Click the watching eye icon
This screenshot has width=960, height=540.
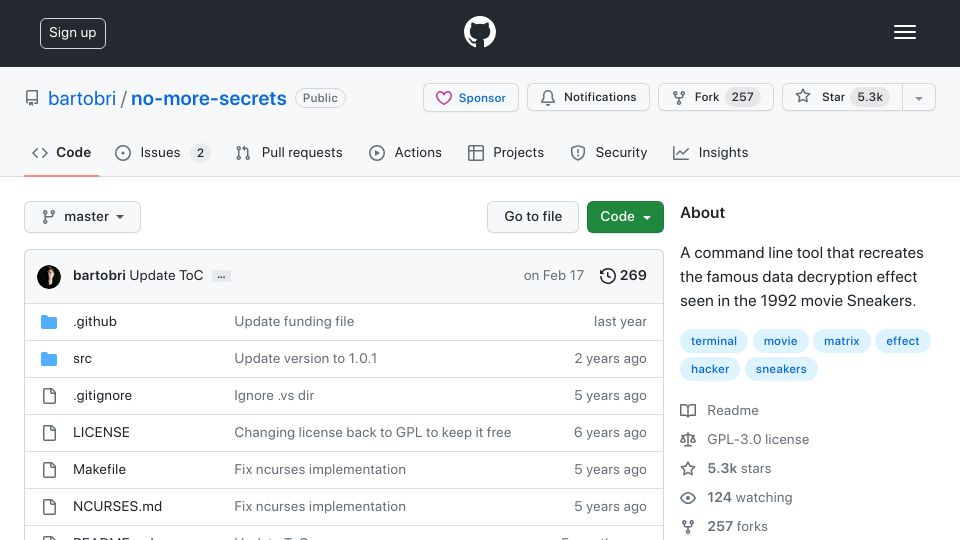(688, 498)
